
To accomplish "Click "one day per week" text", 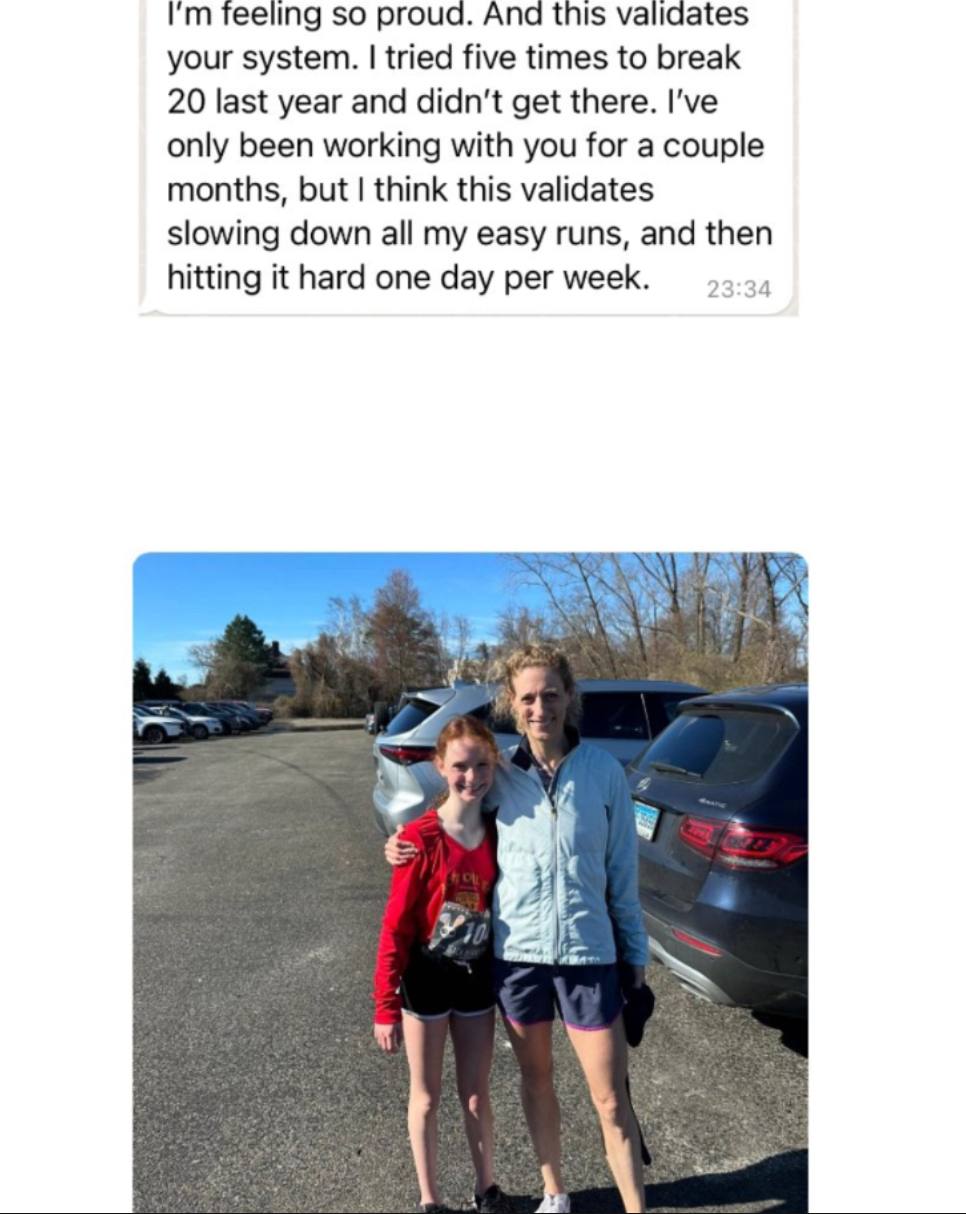I will click(x=512, y=278).
